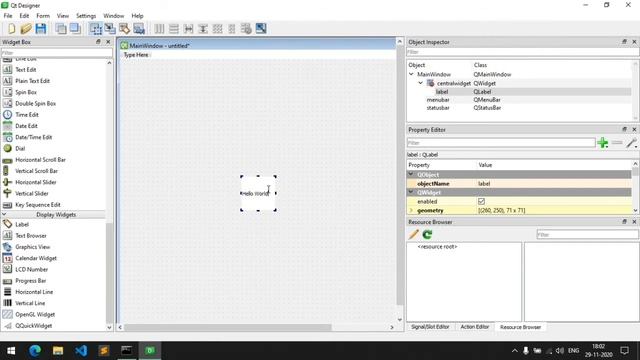Click the Resource Browser filter field
The width and height of the screenshot is (640, 360).
[x=587, y=234]
